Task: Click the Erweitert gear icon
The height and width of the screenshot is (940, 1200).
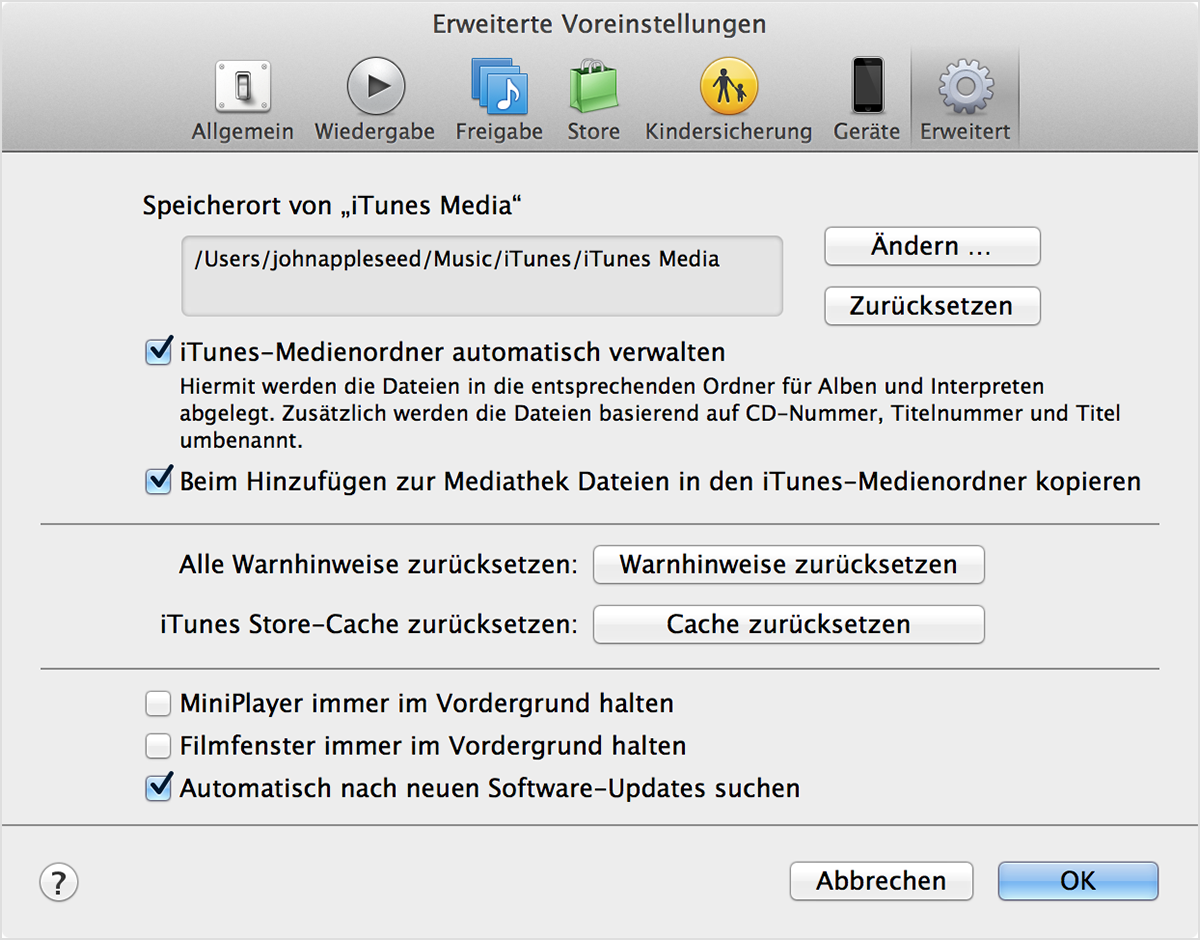Action: (965, 87)
